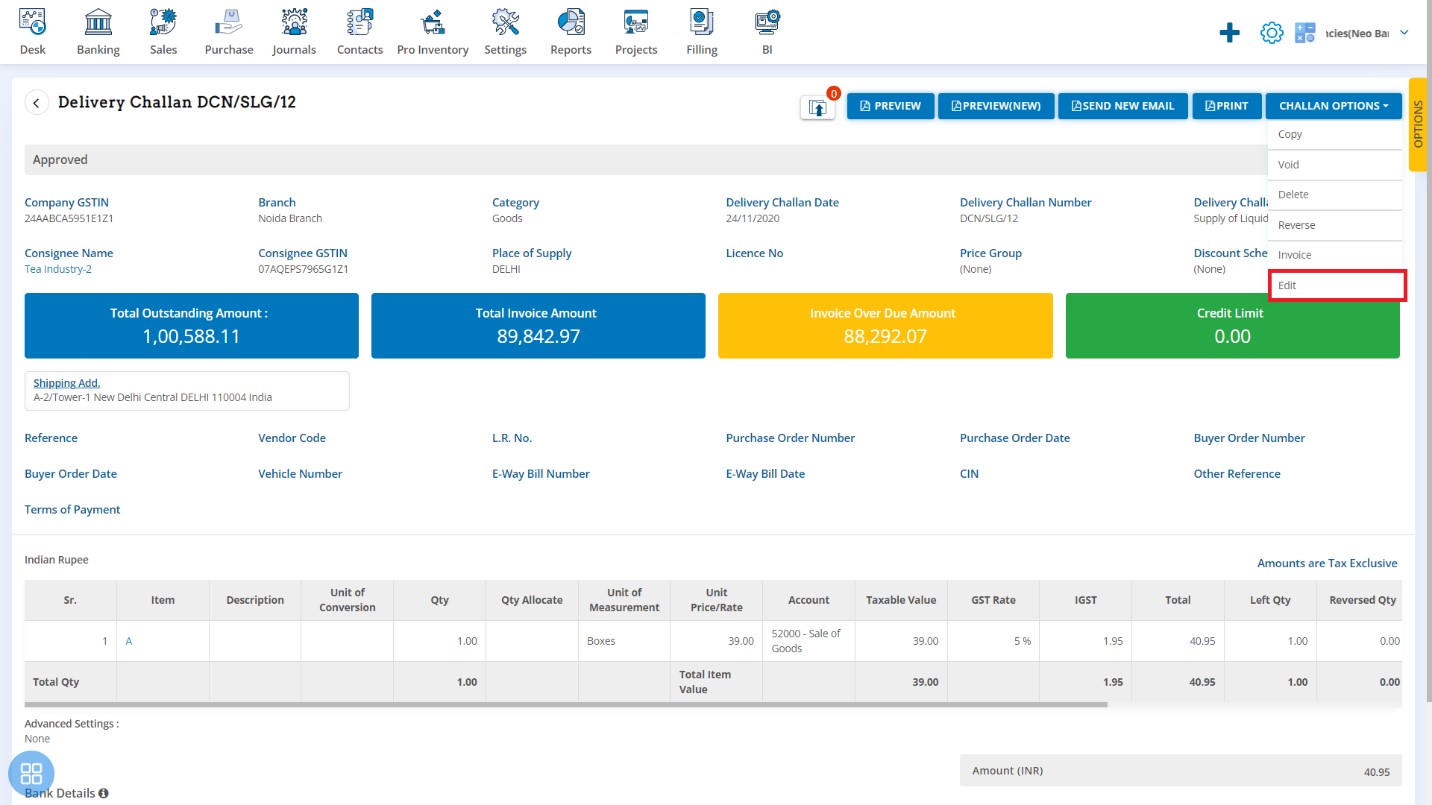Image resolution: width=1432 pixels, height=805 pixels.
Task: Click the Approved status bar
Action: (x=713, y=160)
